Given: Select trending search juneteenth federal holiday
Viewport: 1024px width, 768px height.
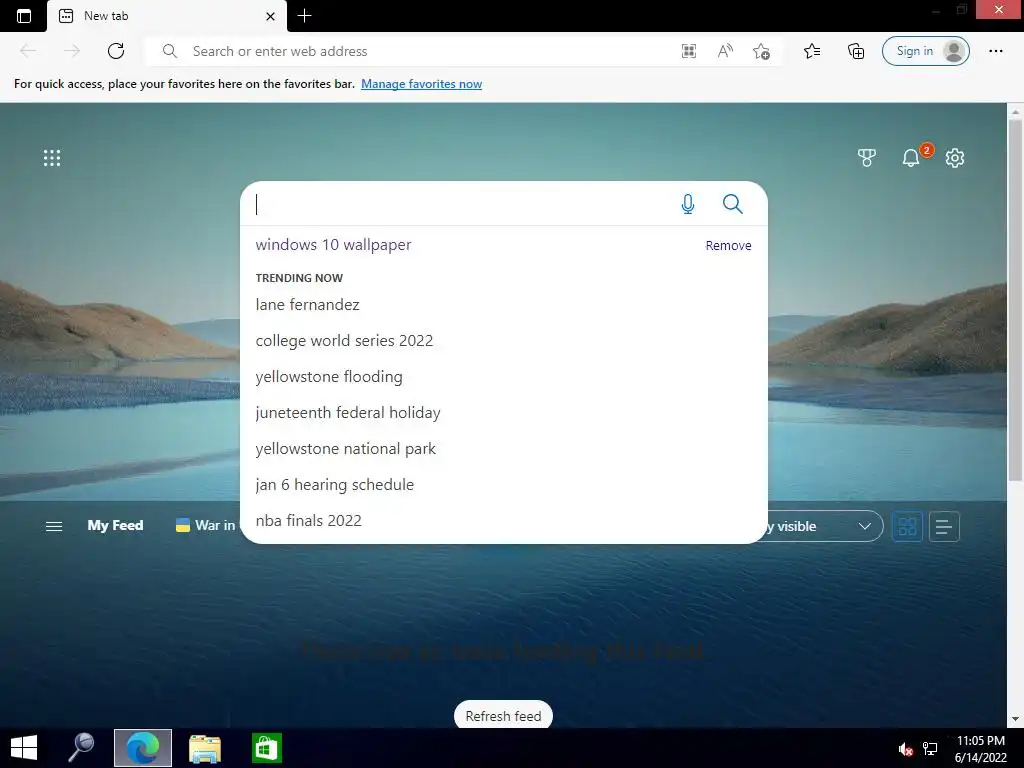Looking at the screenshot, I should 348,413.
